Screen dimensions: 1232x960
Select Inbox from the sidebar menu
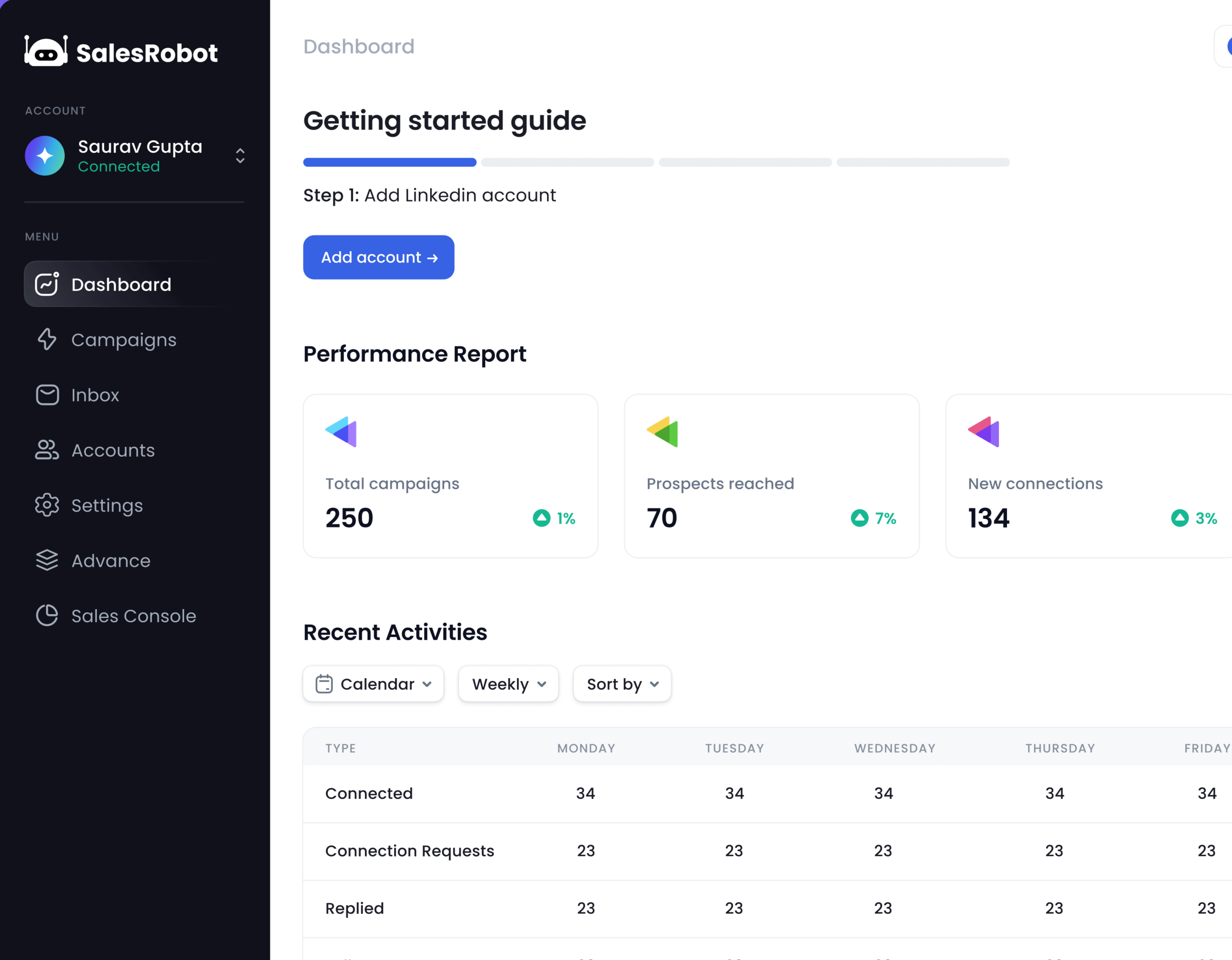[95, 394]
